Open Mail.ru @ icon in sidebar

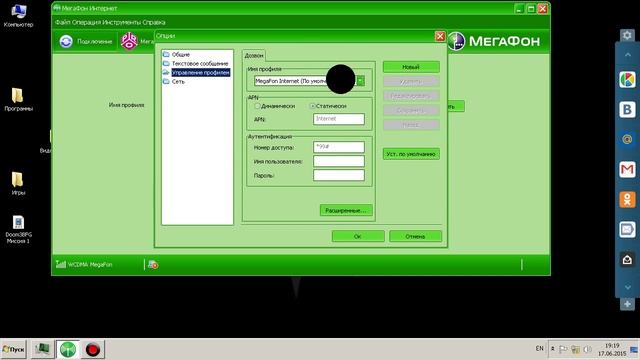(627, 140)
